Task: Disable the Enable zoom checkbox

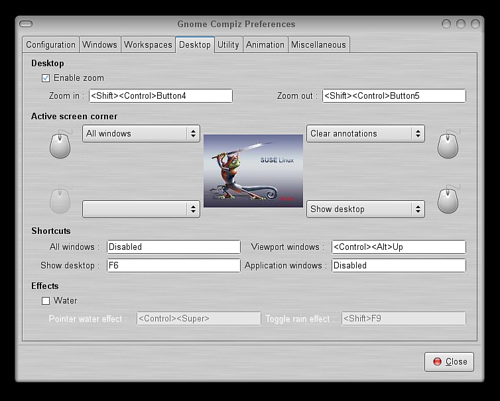Action: 46,78
